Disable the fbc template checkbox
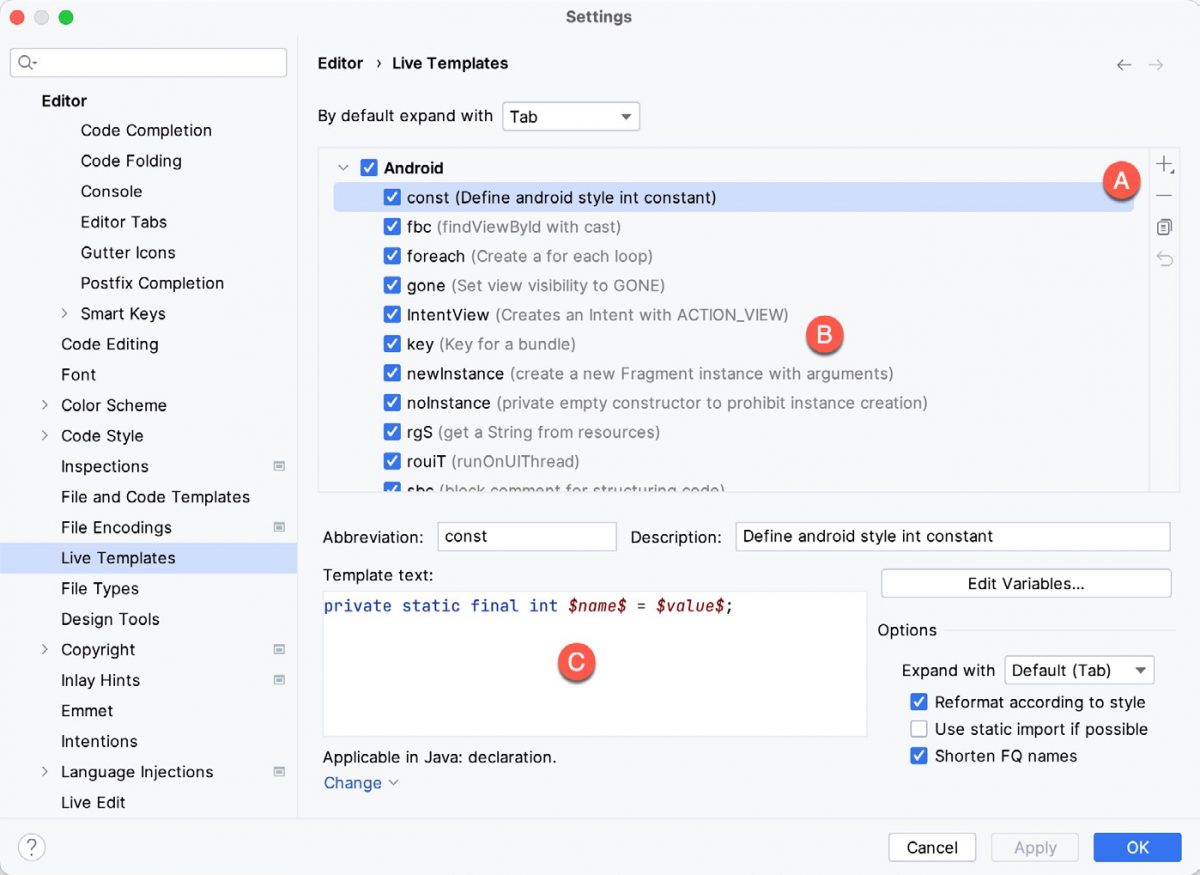Image resolution: width=1200 pixels, height=875 pixels. [392, 226]
